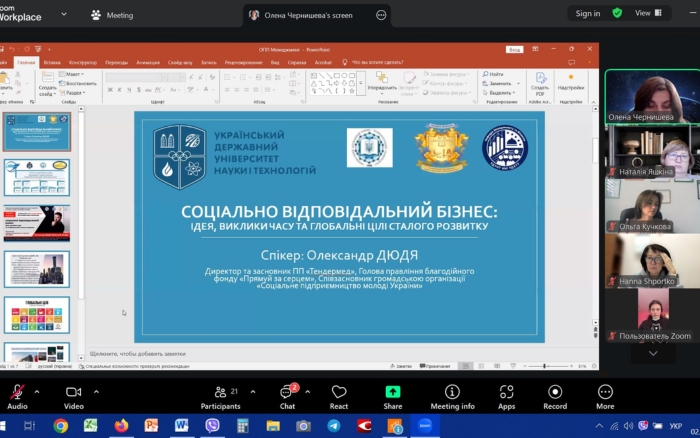This screenshot has width=700, height=438.
Task: Open screen share options ellipsis icon
Action: pyautogui.click(x=381, y=15)
